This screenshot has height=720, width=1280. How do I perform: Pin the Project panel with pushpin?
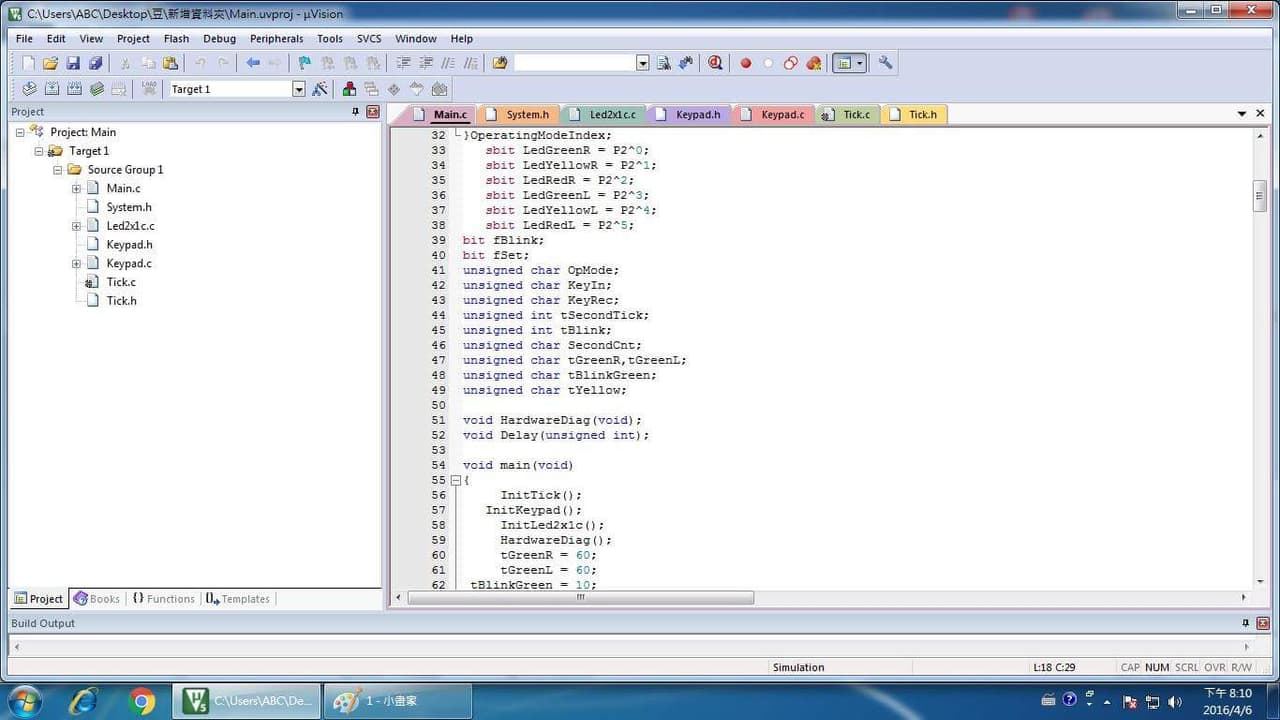click(x=355, y=112)
